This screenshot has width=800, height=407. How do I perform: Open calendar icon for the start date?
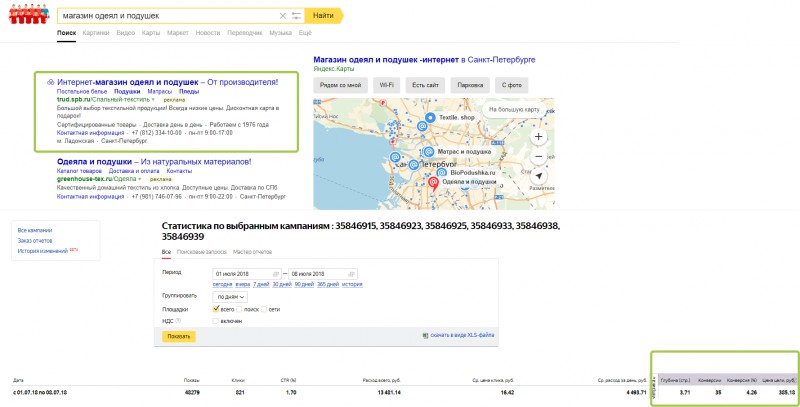point(273,273)
